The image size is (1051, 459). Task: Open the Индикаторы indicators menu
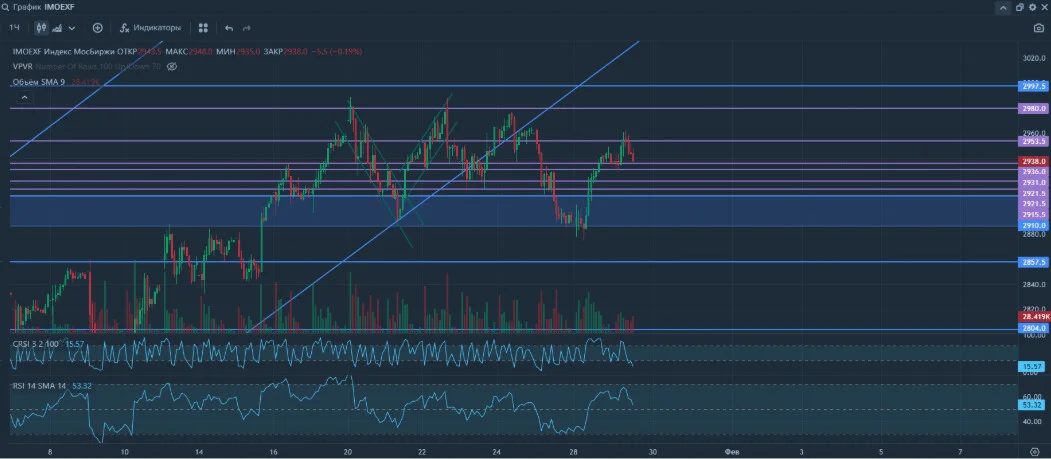coord(150,28)
